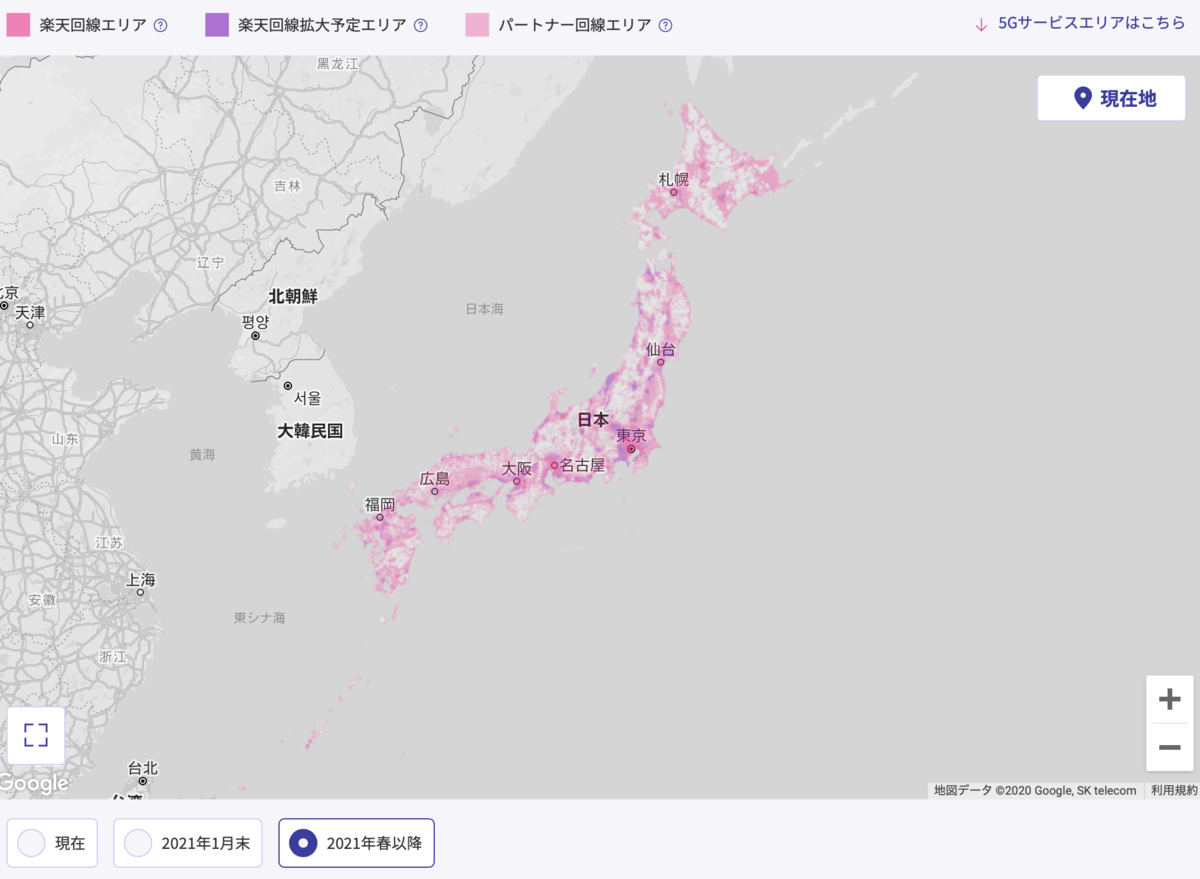Screen dimensions: 1200x879
Task: Click the 吉林 province label
Action: (x=287, y=185)
